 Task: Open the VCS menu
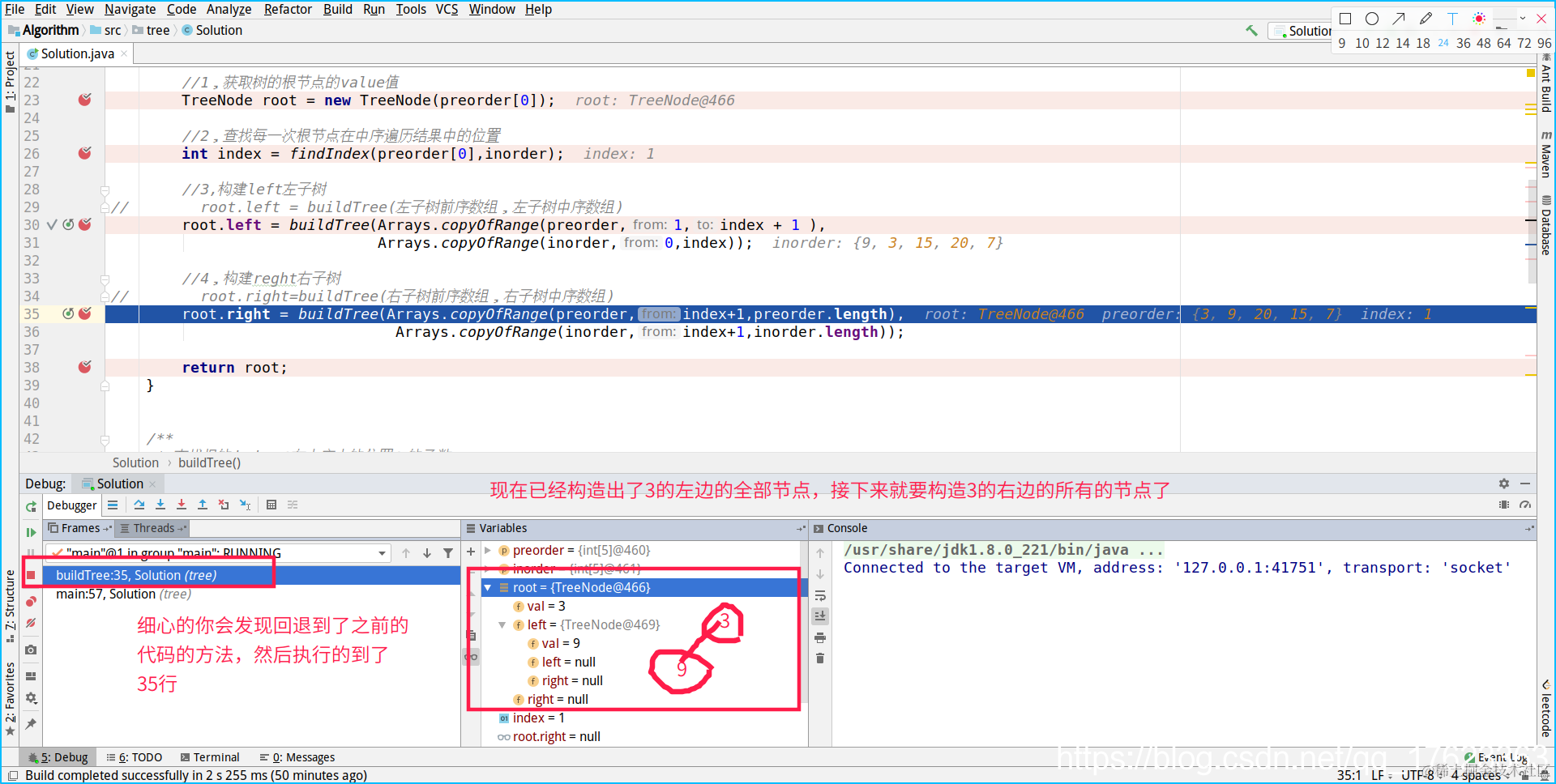coord(447,9)
